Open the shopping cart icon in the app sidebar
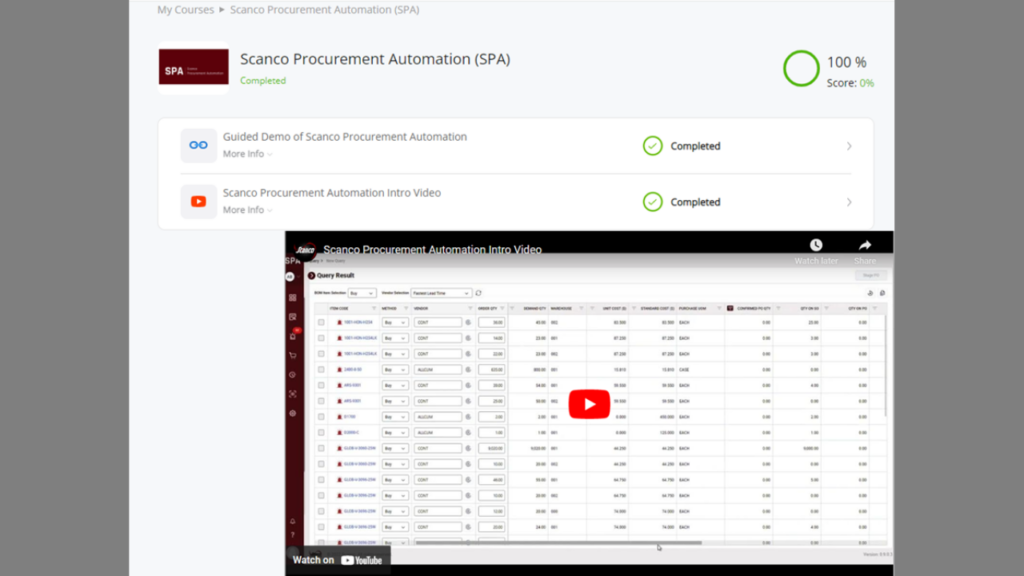 (292, 354)
